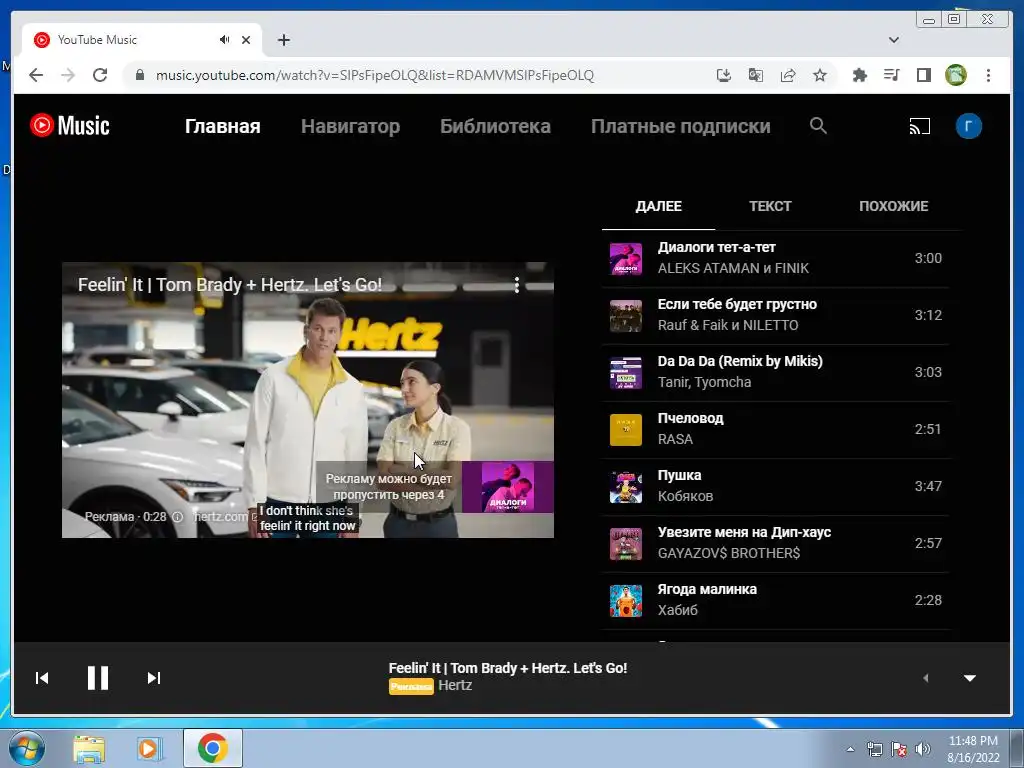Play Ягода малинка by Хабиб
The width and height of the screenshot is (1024, 768).
[775, 600]
